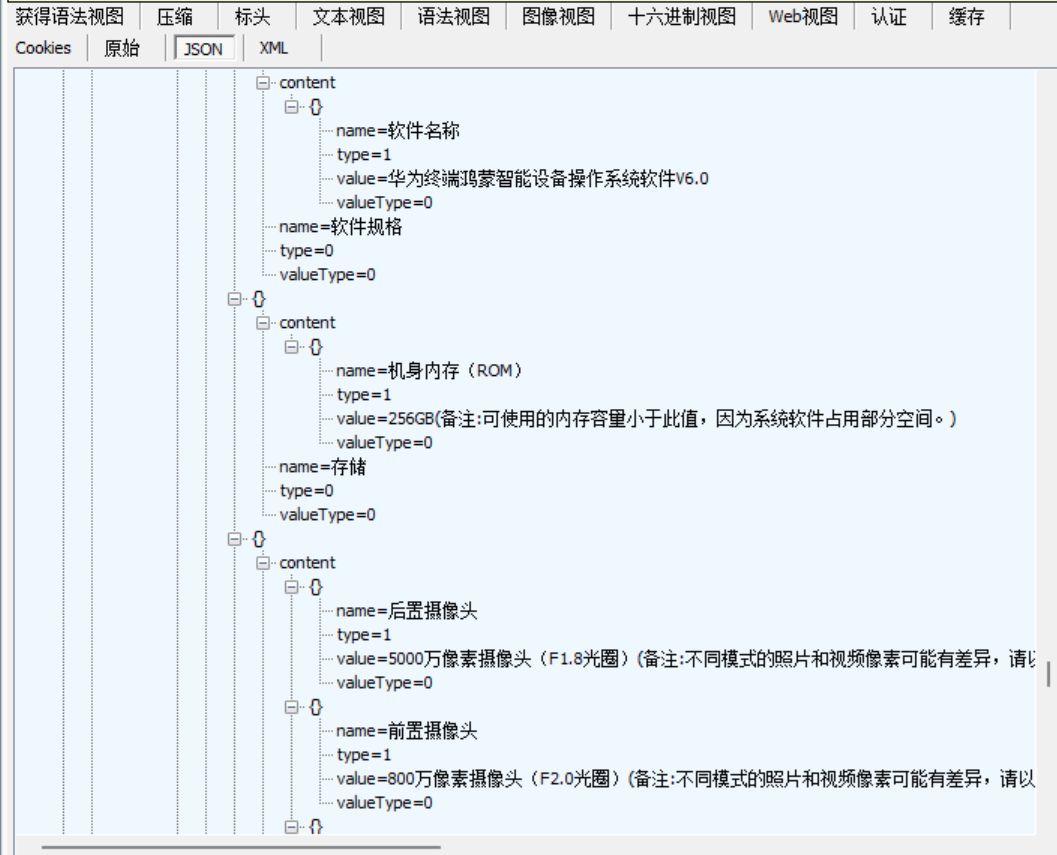Image resolution: width=1057 pixels, height=855 pixels.
Task: Select value row 5000万像素摄像头
Action: pos(685,659)
